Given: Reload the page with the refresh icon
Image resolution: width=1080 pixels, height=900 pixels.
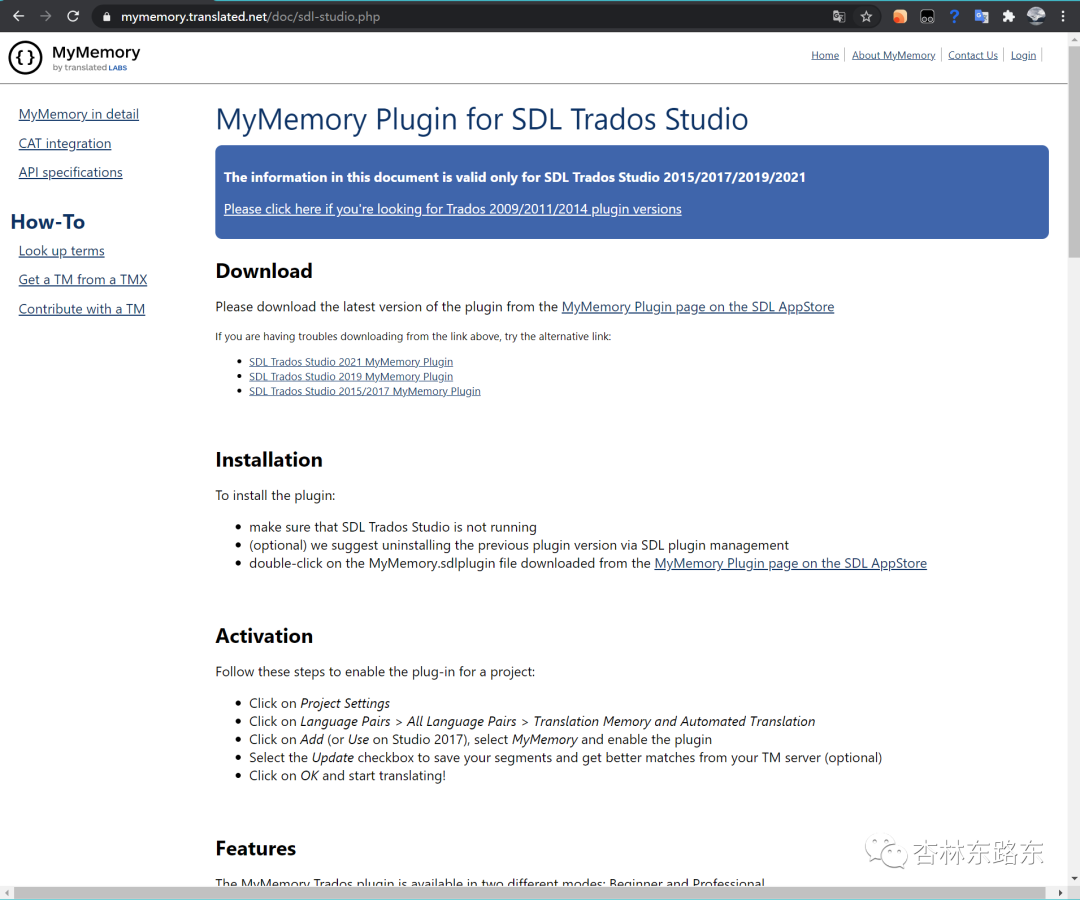Looking at the screenshot, I should (72, 16).
